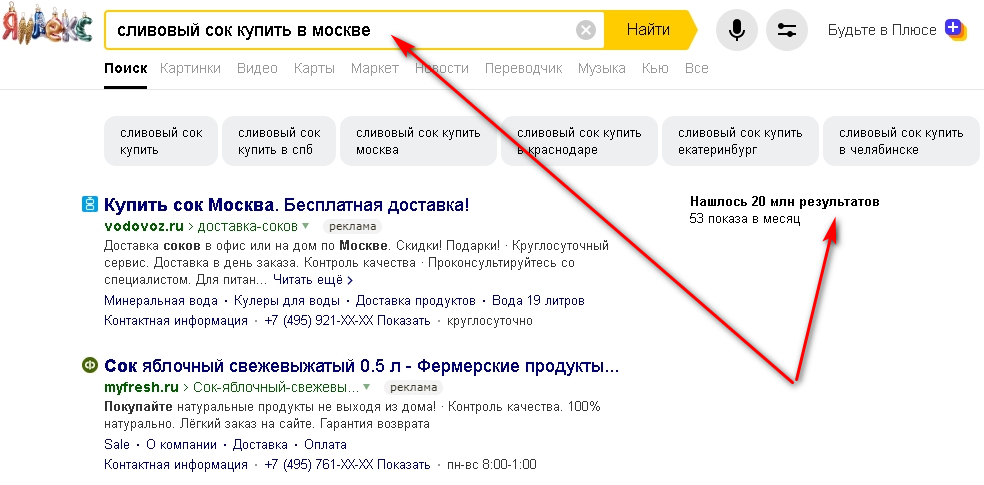This screenshot has height=485, width=984.
Task: Select suggestion сливовый сок купить в спб
Action: pyautogui.click(x=279, y=141)
